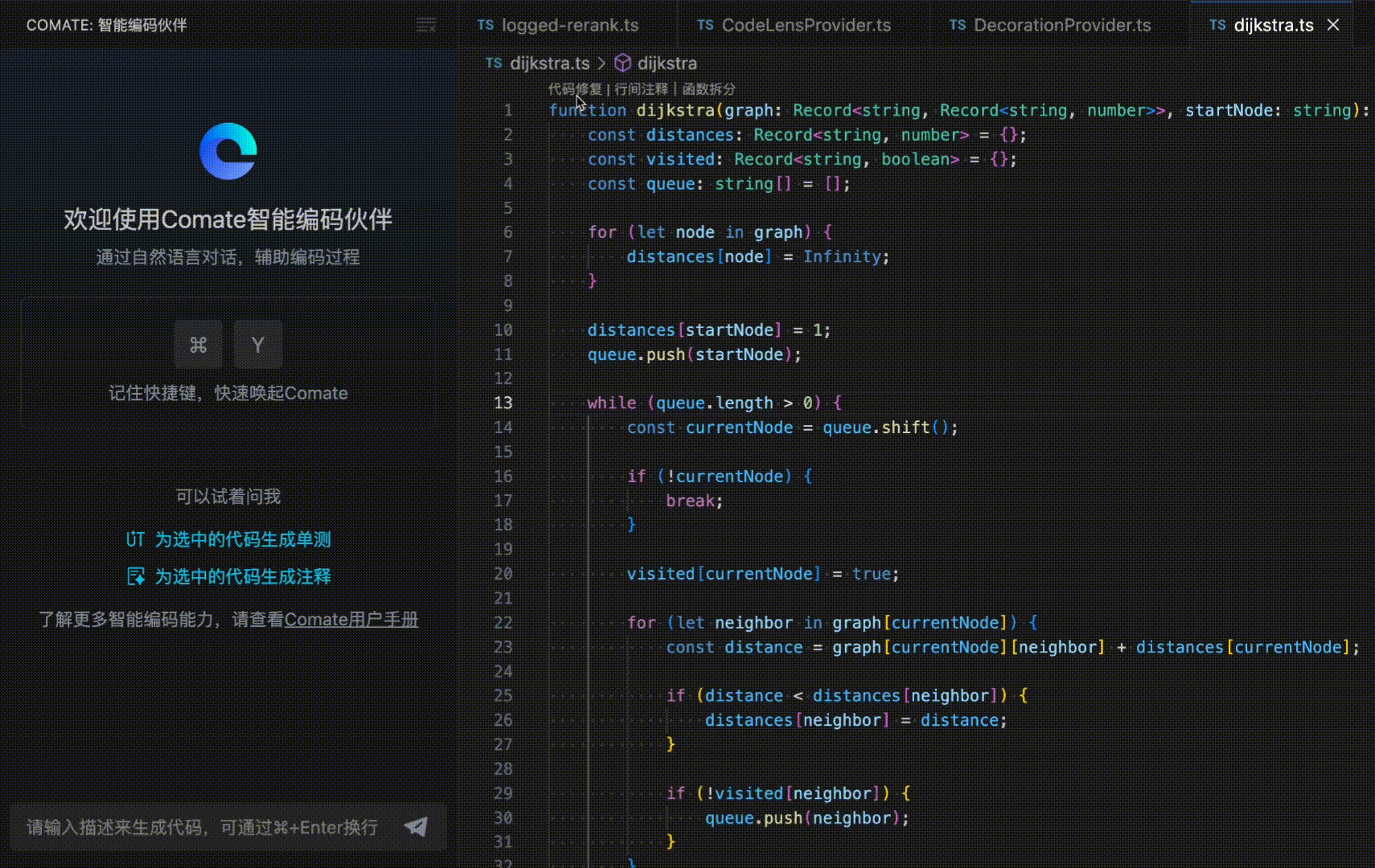Click 'queue.push(neighbor)' on line 30
The image size is (1375, 868).
pyautogui.click(x=804, y=818)
